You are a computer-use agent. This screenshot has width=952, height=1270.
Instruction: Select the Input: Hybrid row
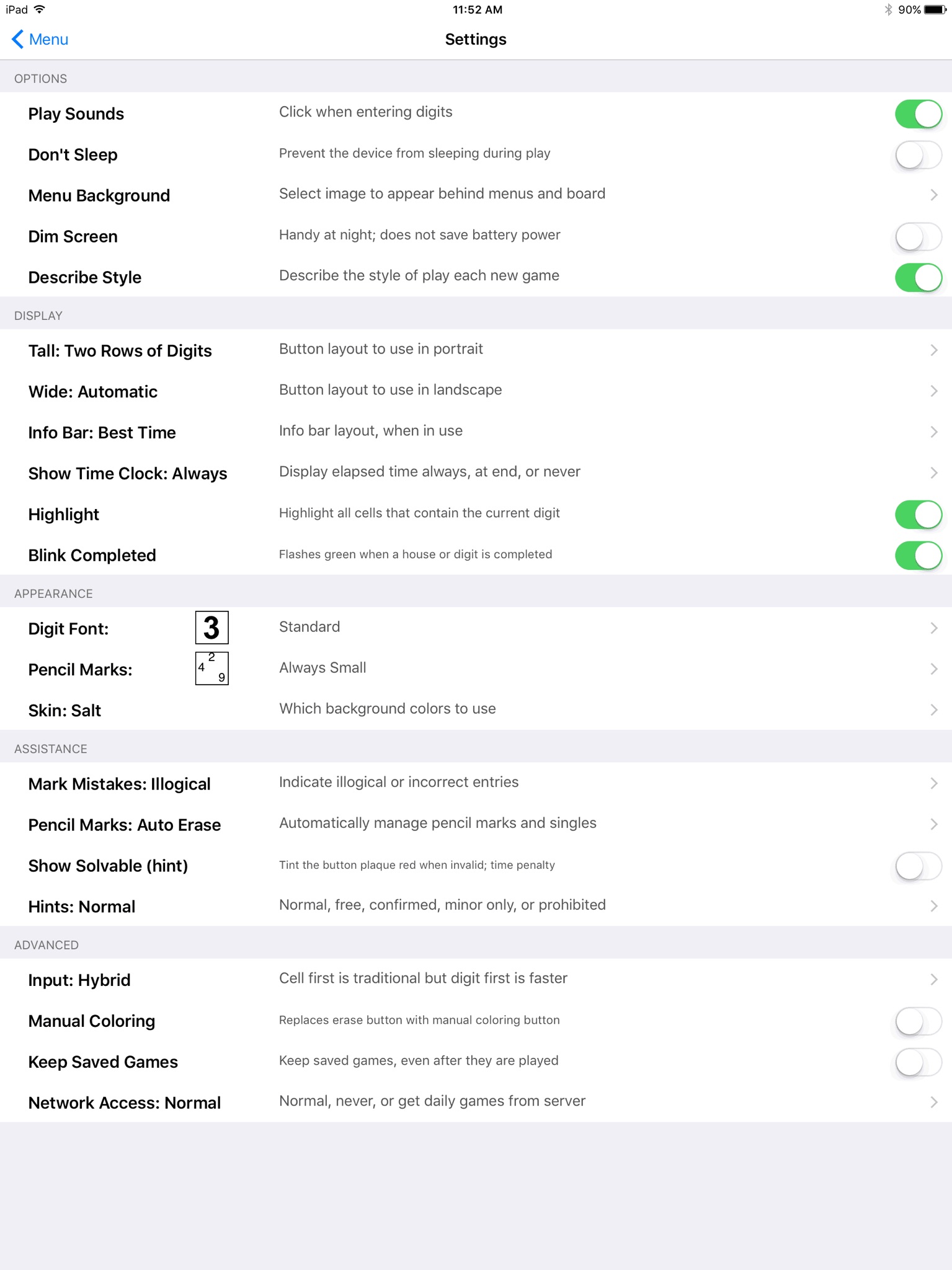pos(476,979)
